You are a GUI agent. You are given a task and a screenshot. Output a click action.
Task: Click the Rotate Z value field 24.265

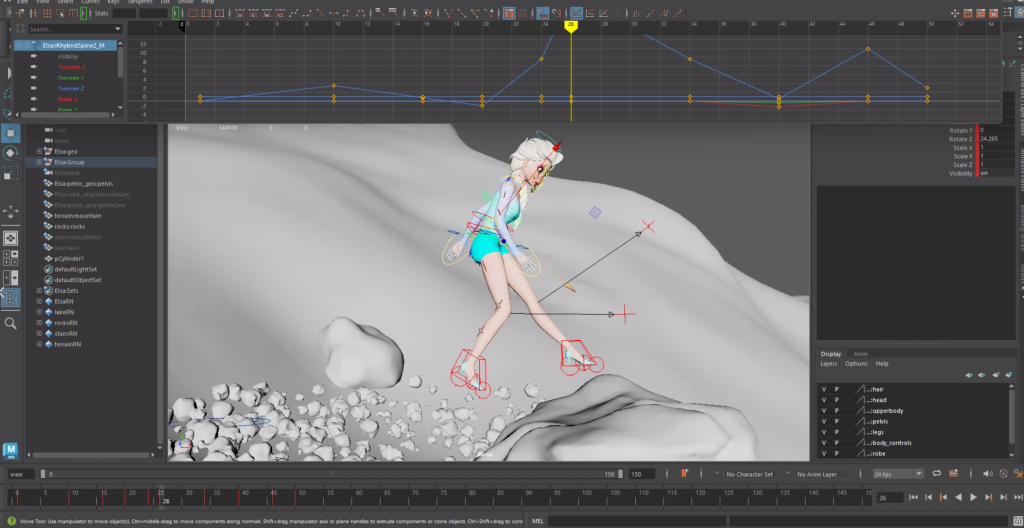(997, 139)
